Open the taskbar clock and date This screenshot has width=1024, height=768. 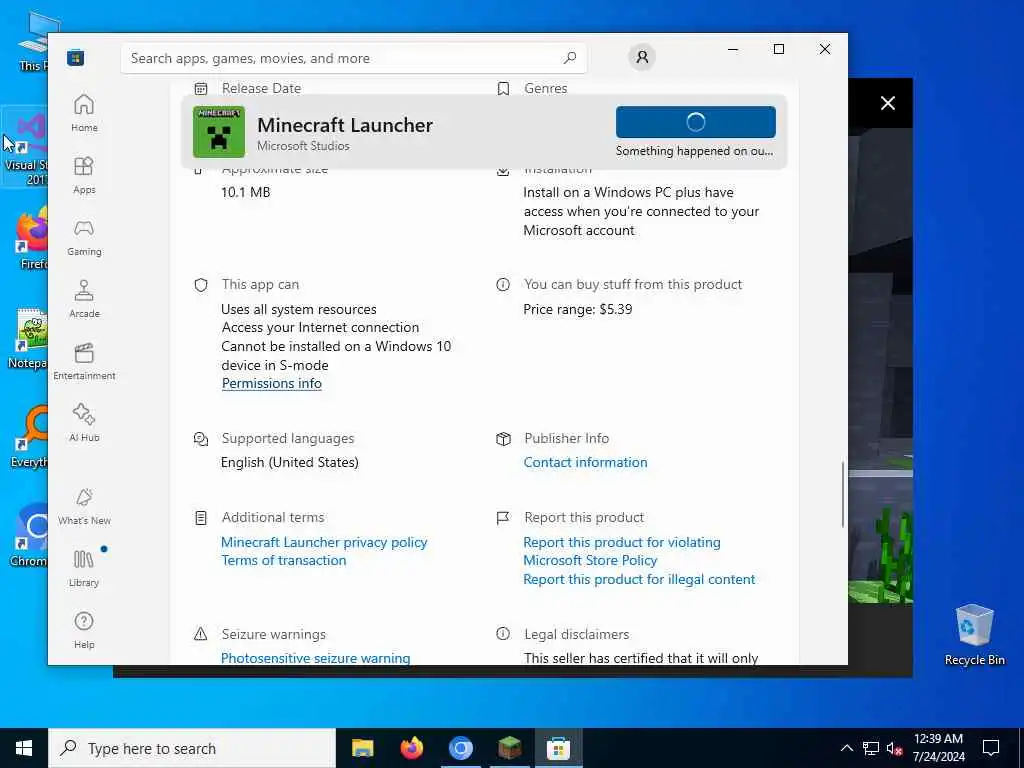(938, 748)
